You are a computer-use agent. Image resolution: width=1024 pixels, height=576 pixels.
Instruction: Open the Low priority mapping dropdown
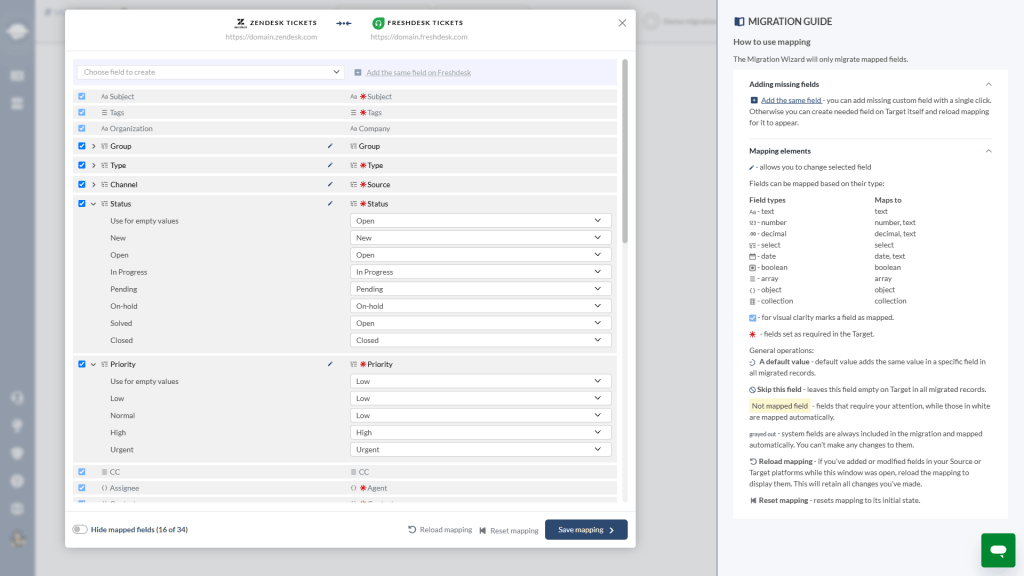pos(481,398)
